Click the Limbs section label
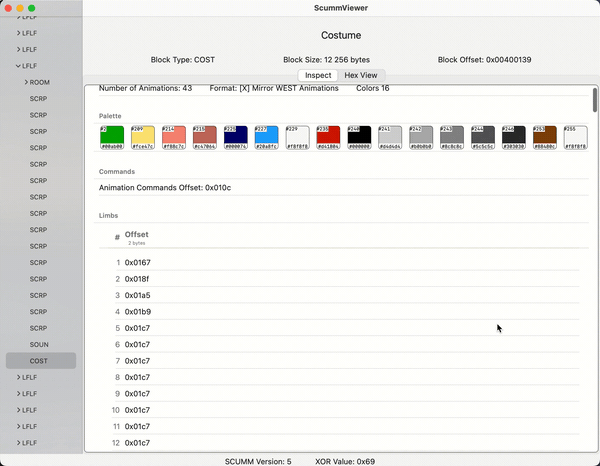The height and width of the screenshot is (466, 600). 108,215
